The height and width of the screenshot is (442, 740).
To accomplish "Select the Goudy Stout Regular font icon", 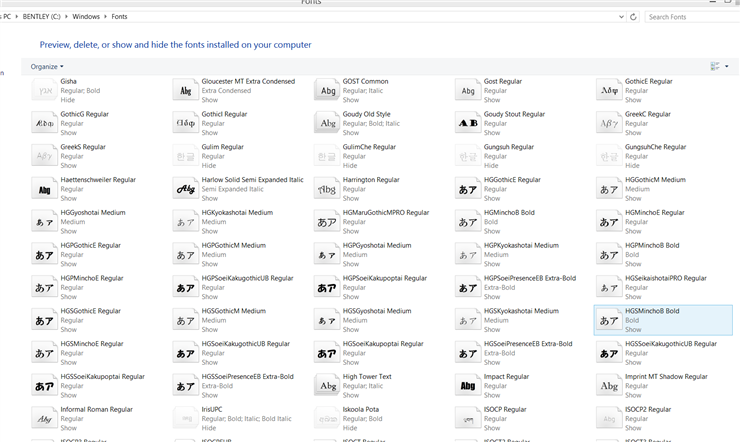I will 468,123.
